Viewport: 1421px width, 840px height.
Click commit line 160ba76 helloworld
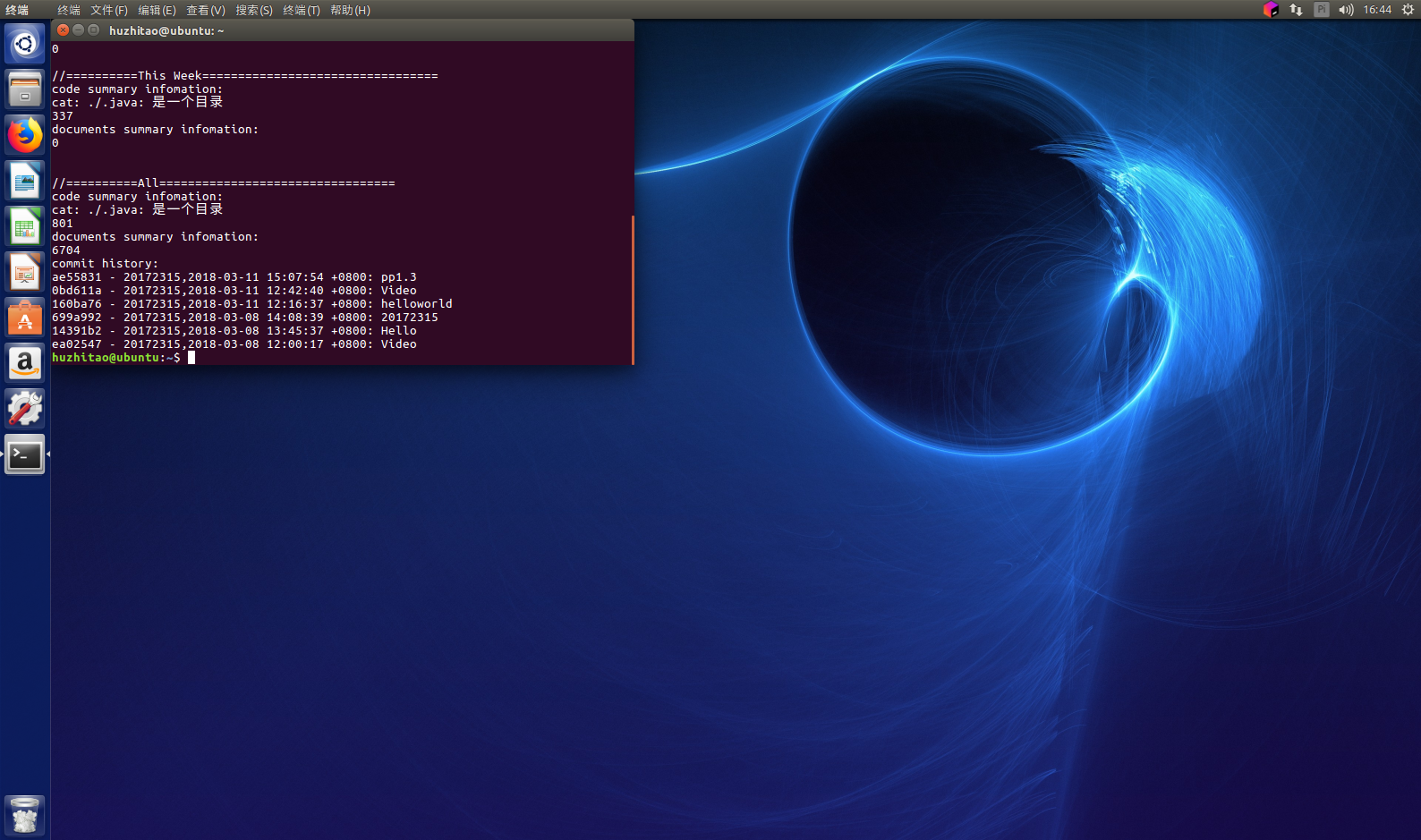point(252,304)
